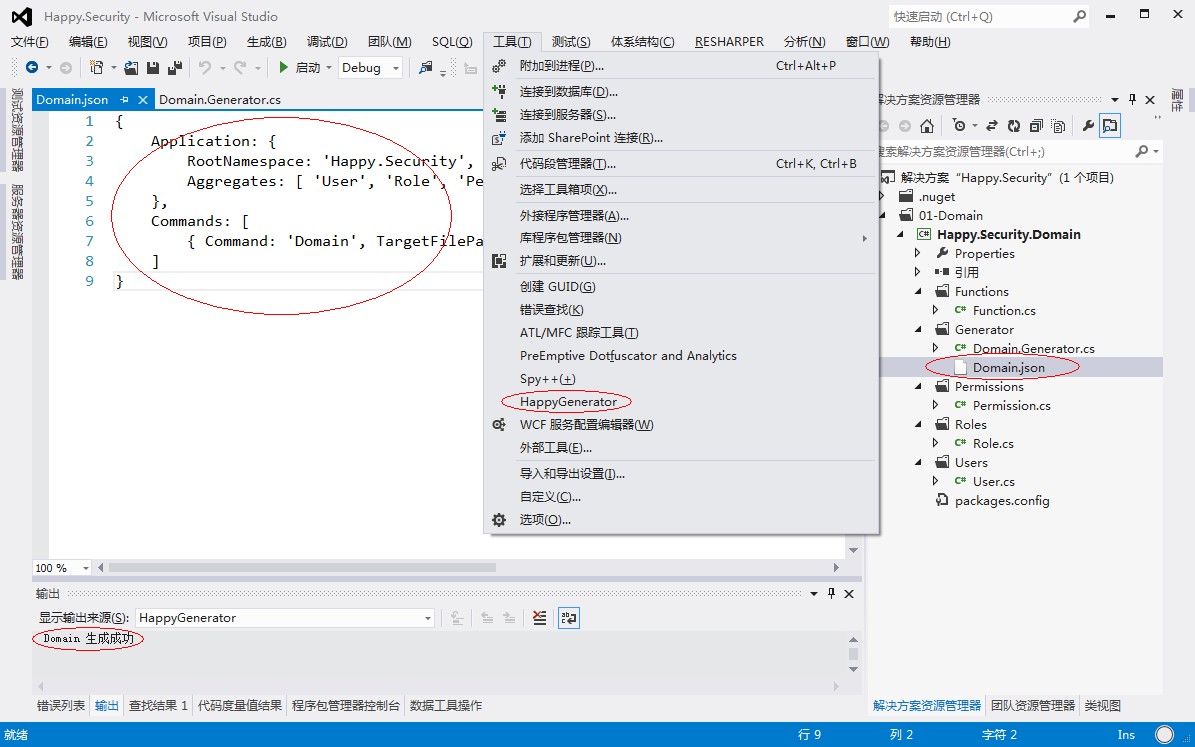The height and width of the screenshot is (747, 1195).
Task: Switch to 程序包管理器控制台 tab
Action: click(x=346, y=705)
